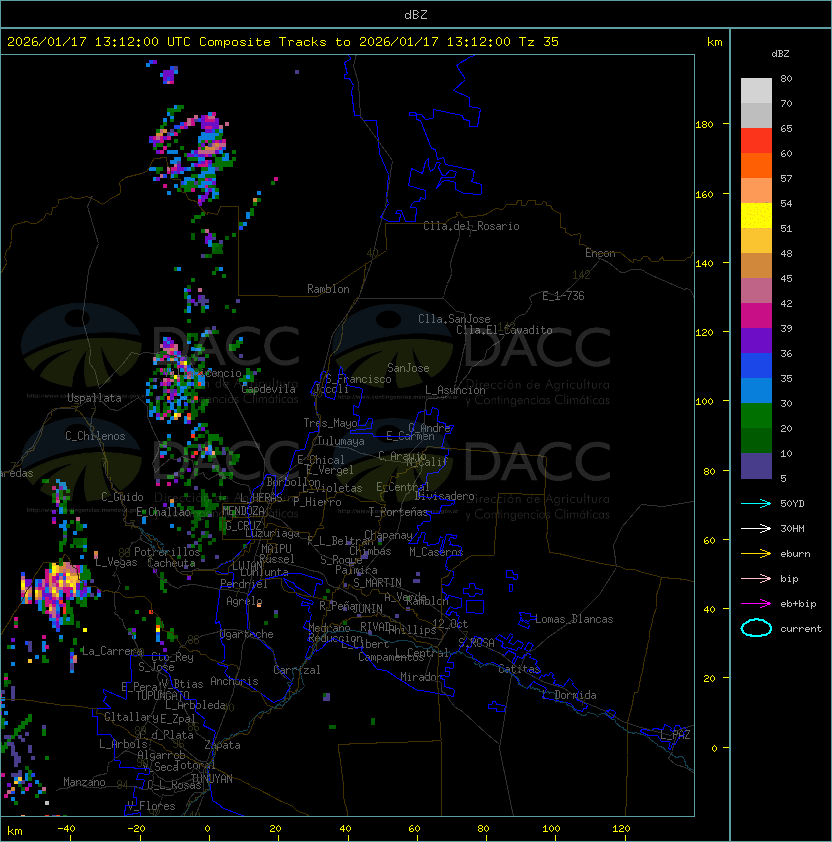Viewport: 832px width, 842px height.
Task: Click the 'Capdevila' place label
Action: (269, 389)
